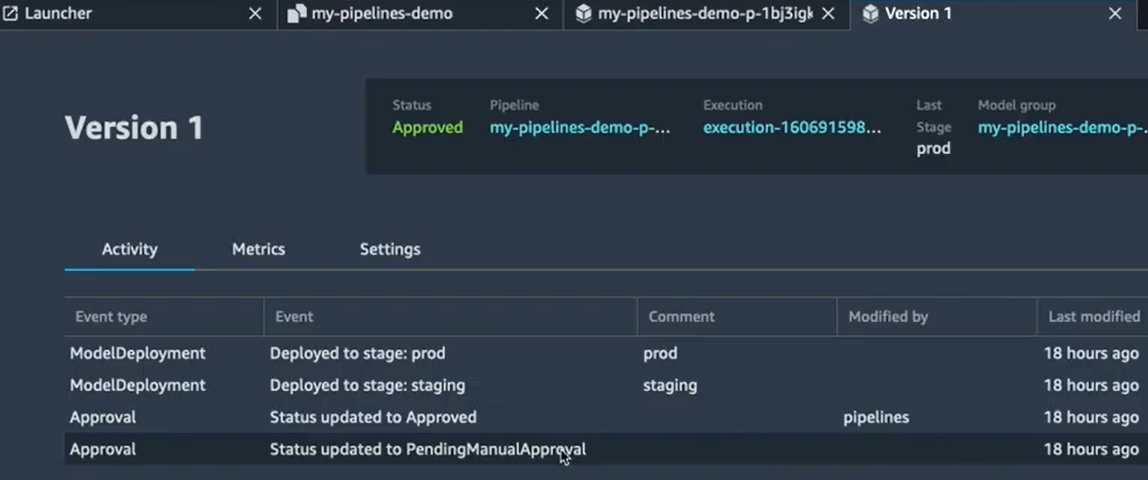Click the Launcher tab icon
The width and height of the screenshot is (1148, 480).
pos(12,14)
